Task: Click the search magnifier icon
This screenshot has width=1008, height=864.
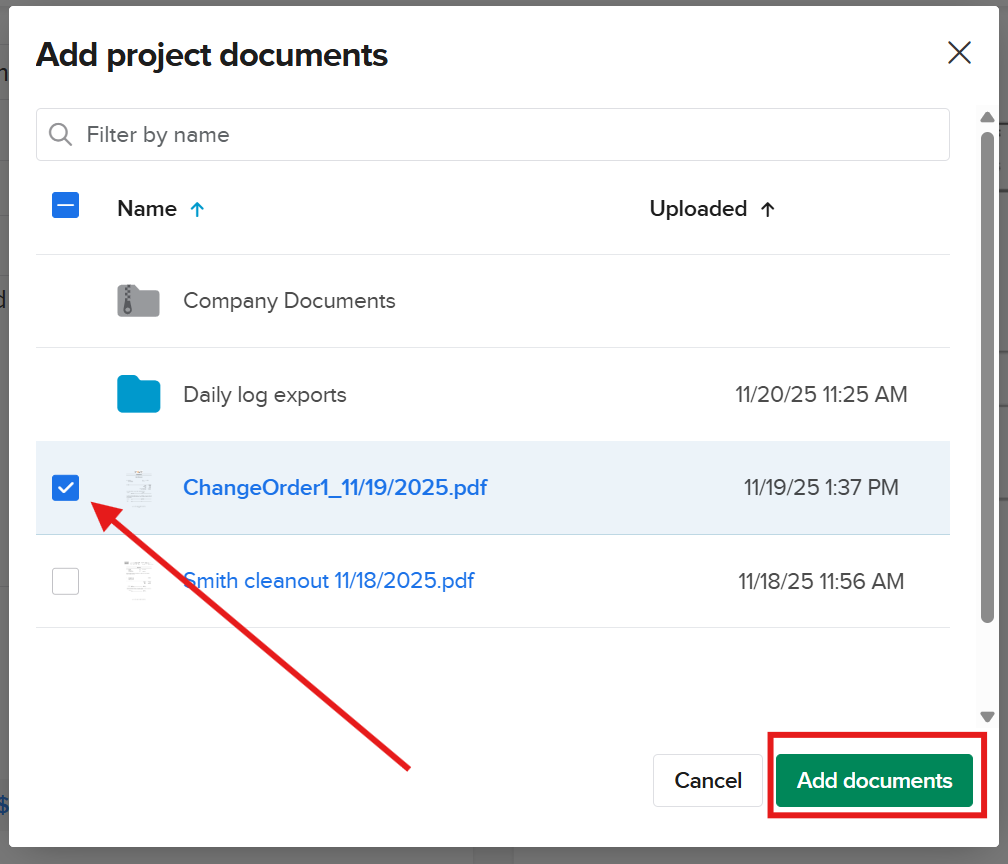Action: click(x=60, y=134)
